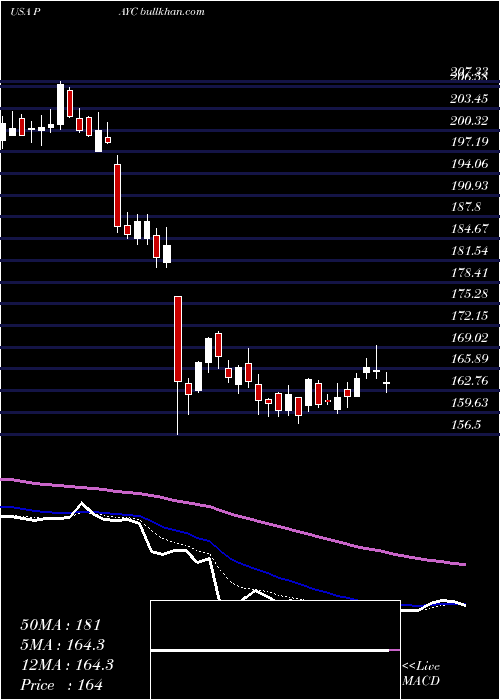Viewport: 500px width, 700px height.
Task: Click the last candle on the chart
Action: (387, 382)
